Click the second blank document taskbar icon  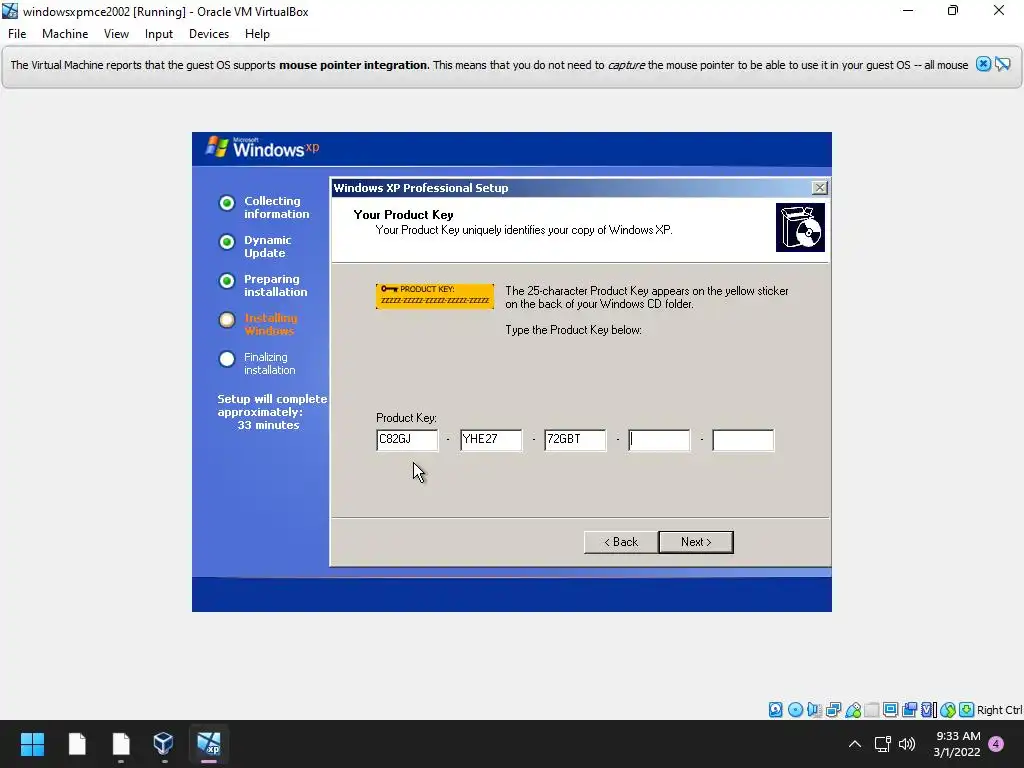pyautogui.click(x=121, y=743)
